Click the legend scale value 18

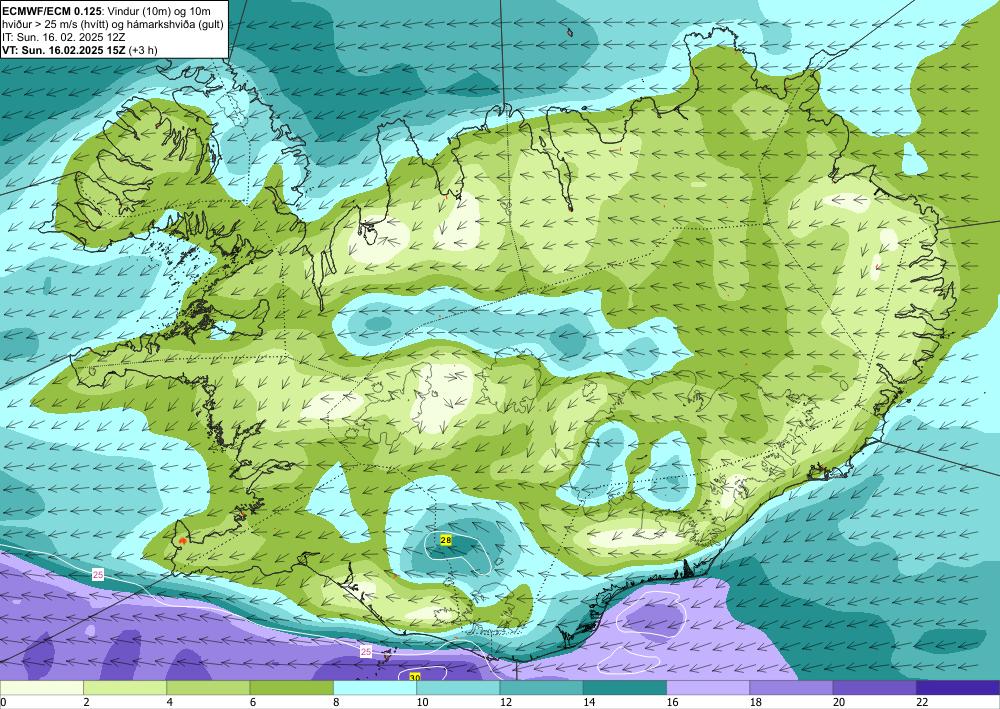coord(756,702)
